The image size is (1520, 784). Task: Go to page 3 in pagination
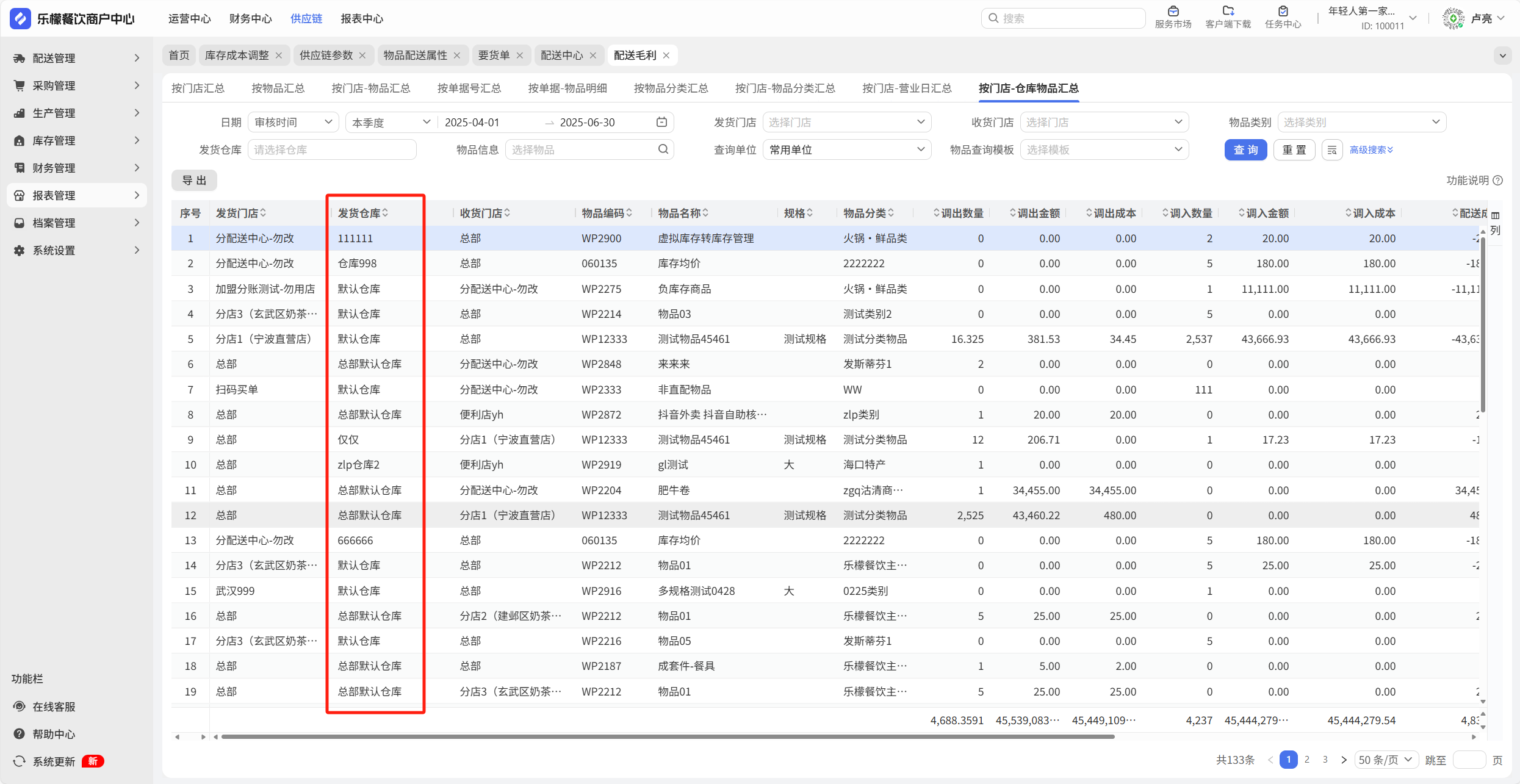click(1325, 760)
